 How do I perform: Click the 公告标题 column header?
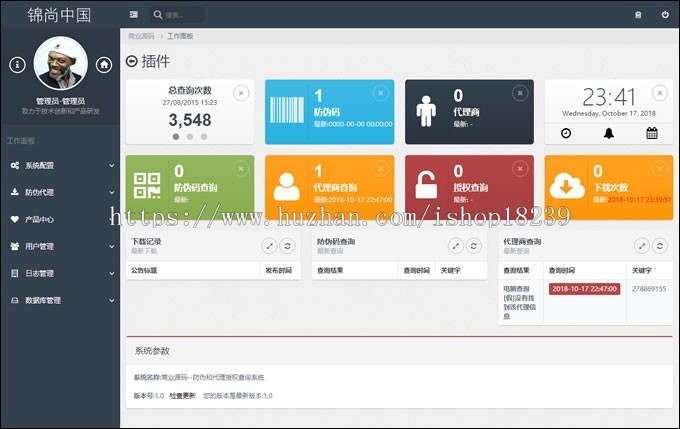tap(144, 270)
